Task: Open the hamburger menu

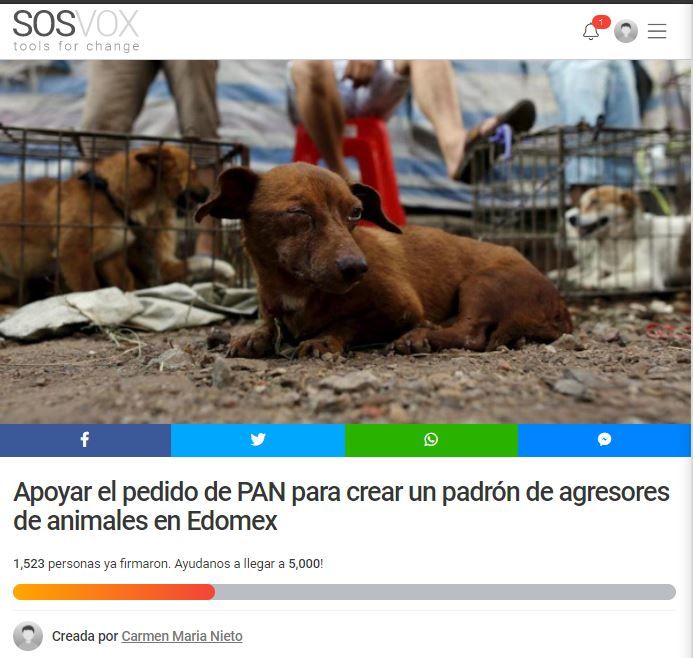Action: 657,31
